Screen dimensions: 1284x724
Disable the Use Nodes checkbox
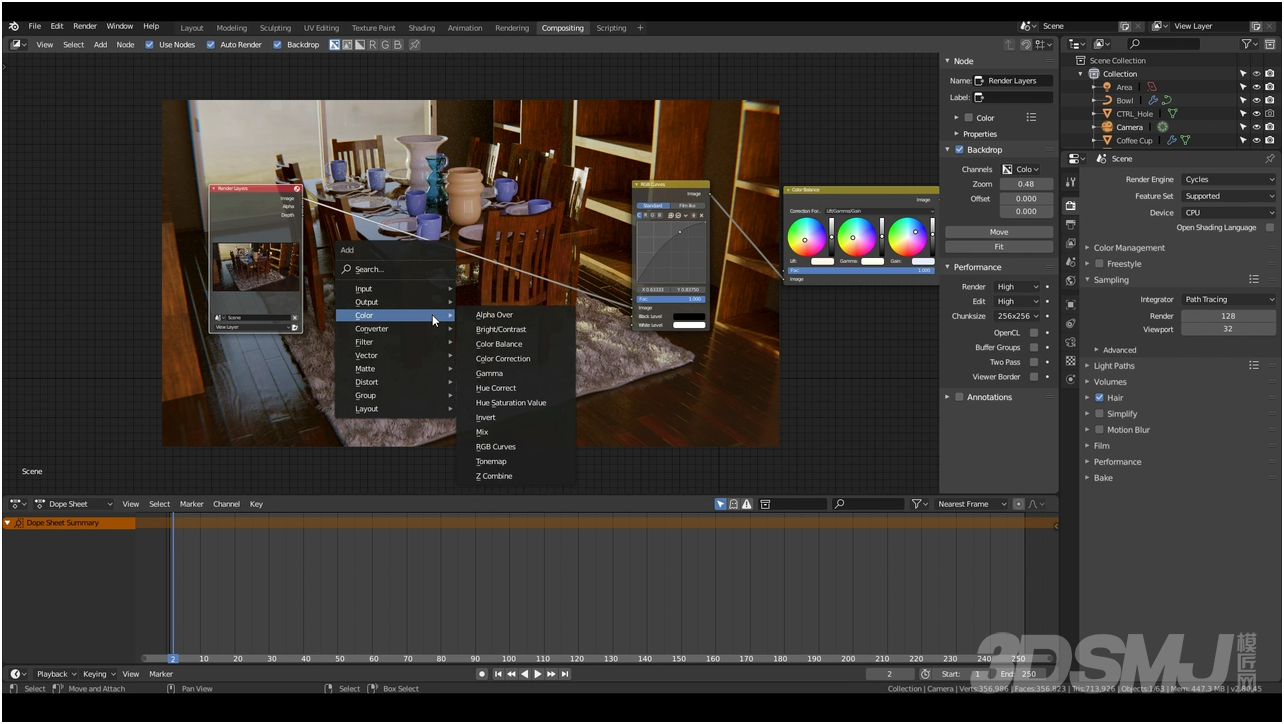click(150, 44)
